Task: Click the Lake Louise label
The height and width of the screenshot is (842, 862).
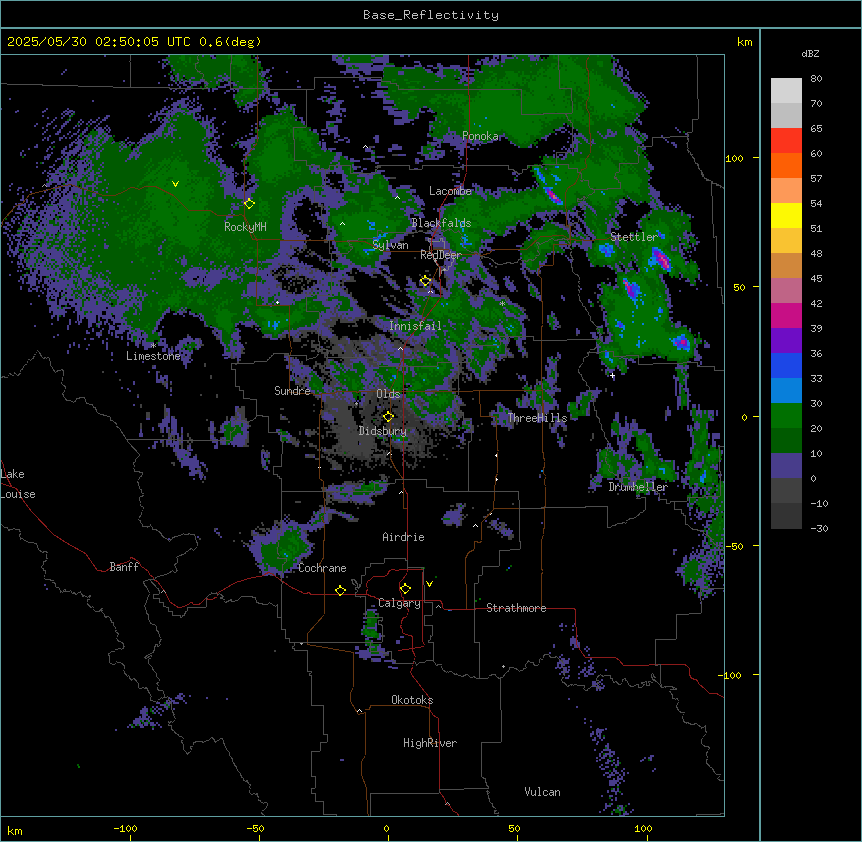Action: tap(18, 484)
